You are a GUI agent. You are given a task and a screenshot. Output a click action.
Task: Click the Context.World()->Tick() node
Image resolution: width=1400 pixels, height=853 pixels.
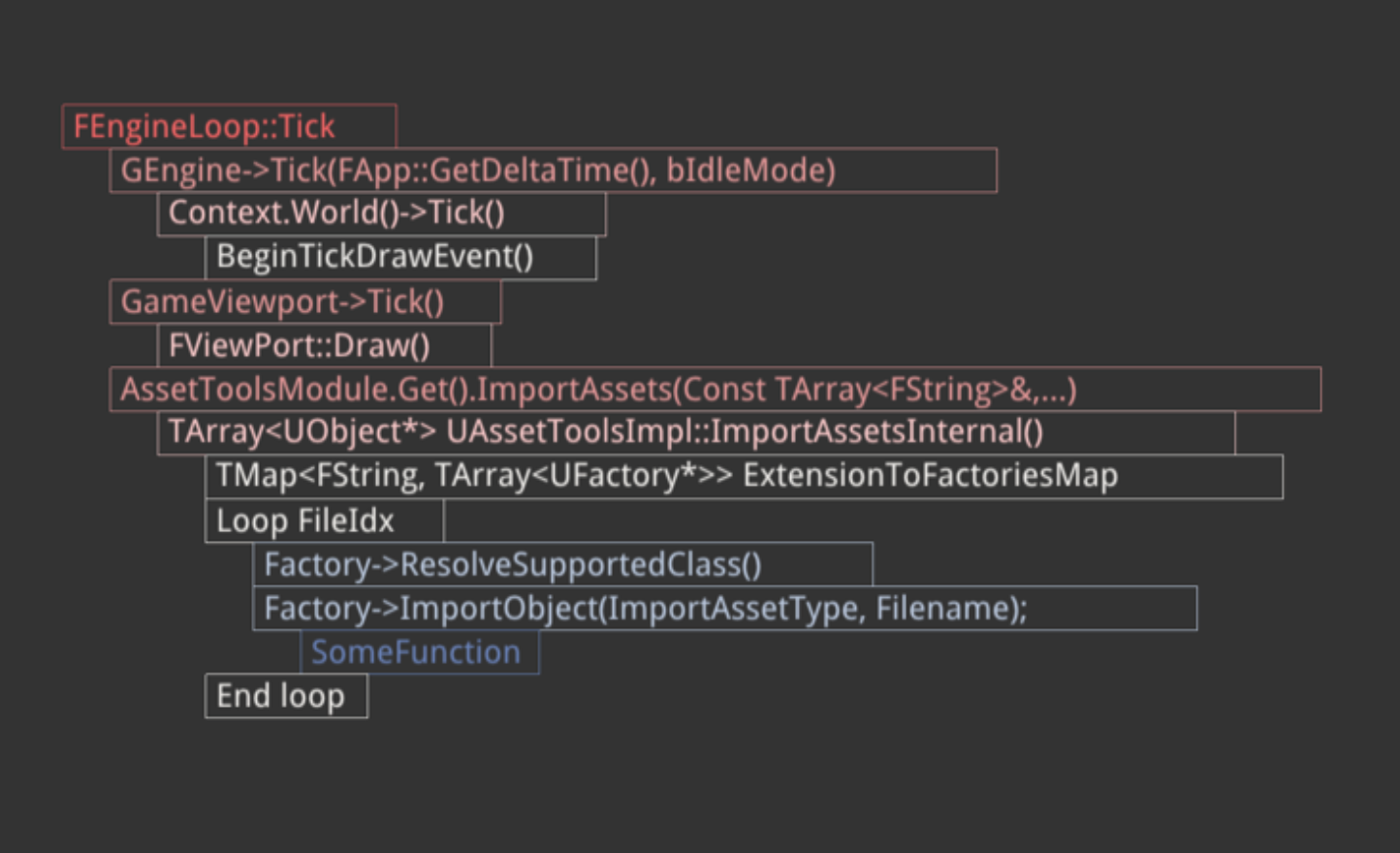pyautogui.click(x=335, y=213)
